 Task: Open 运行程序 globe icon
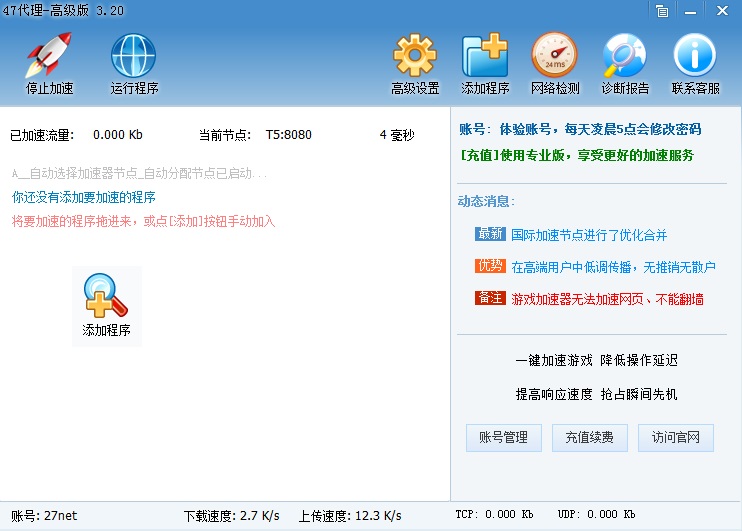[134, 58]
